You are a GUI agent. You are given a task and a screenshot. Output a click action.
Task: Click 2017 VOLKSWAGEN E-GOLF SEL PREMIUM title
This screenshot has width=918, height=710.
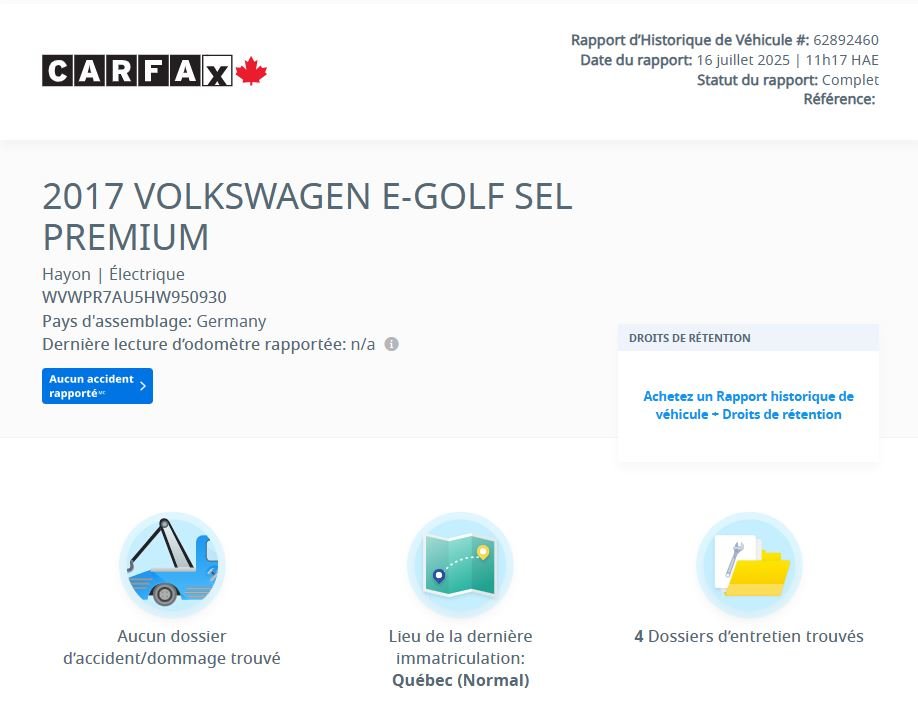click(x=307, y=216)
